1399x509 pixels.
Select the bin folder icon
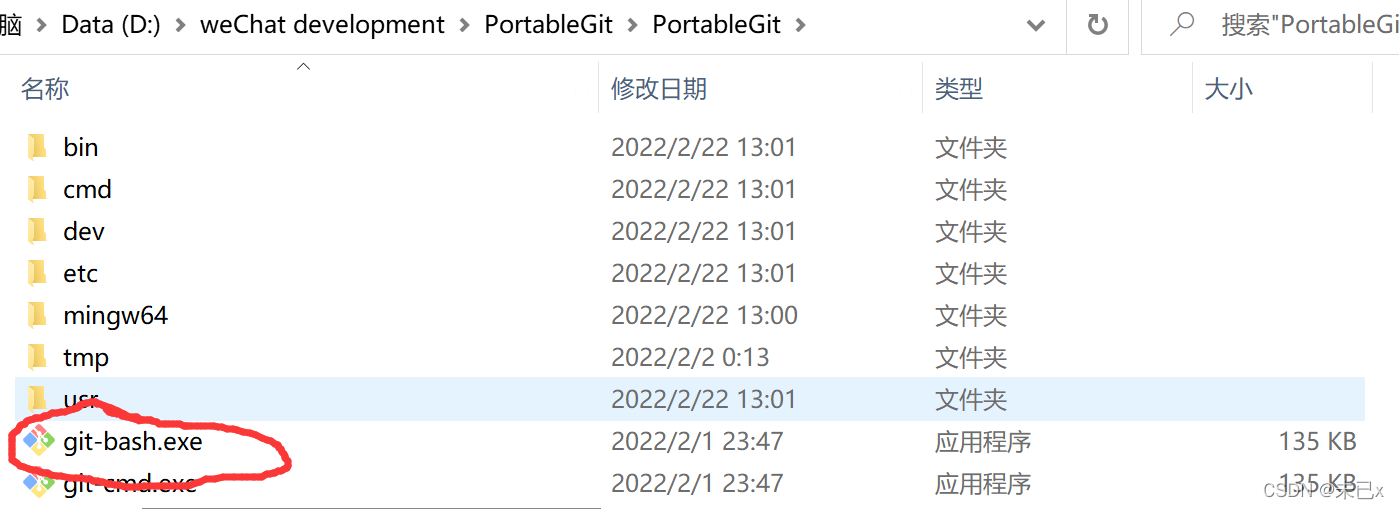pyautogui.click(x=37, y=147)
